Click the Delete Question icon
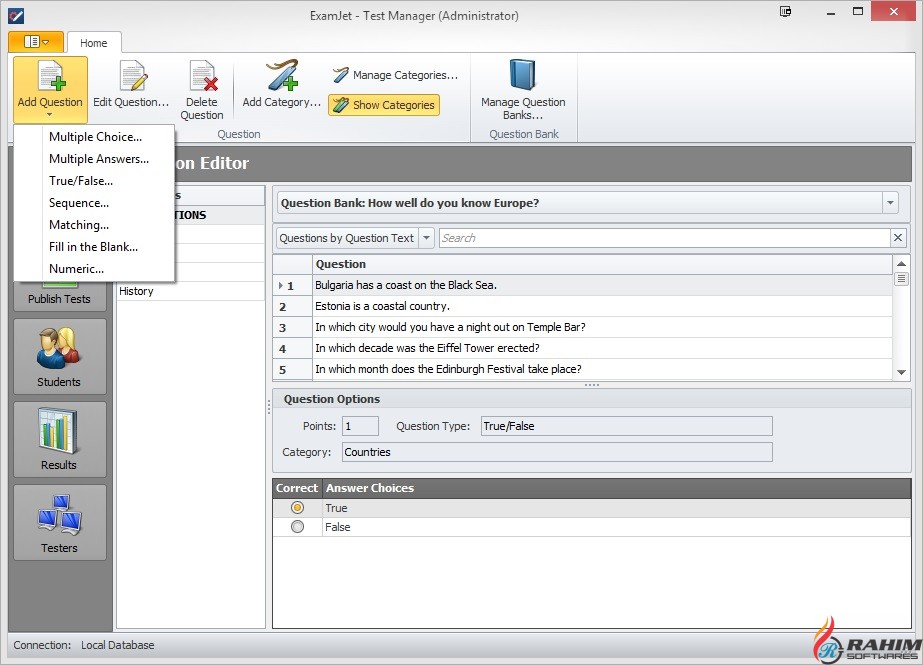Screen dimensions: 923x665 click(202, 77)
